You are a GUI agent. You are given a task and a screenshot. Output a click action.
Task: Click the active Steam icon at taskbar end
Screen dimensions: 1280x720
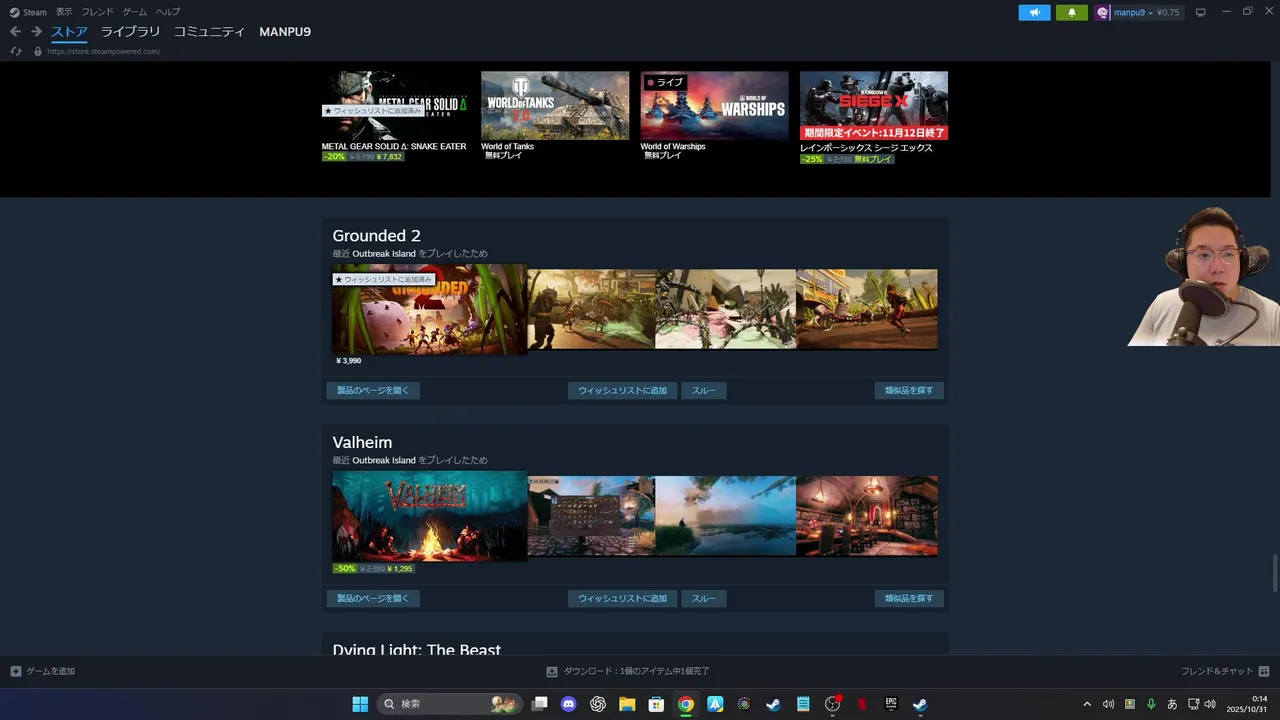(x=920, y=704)
